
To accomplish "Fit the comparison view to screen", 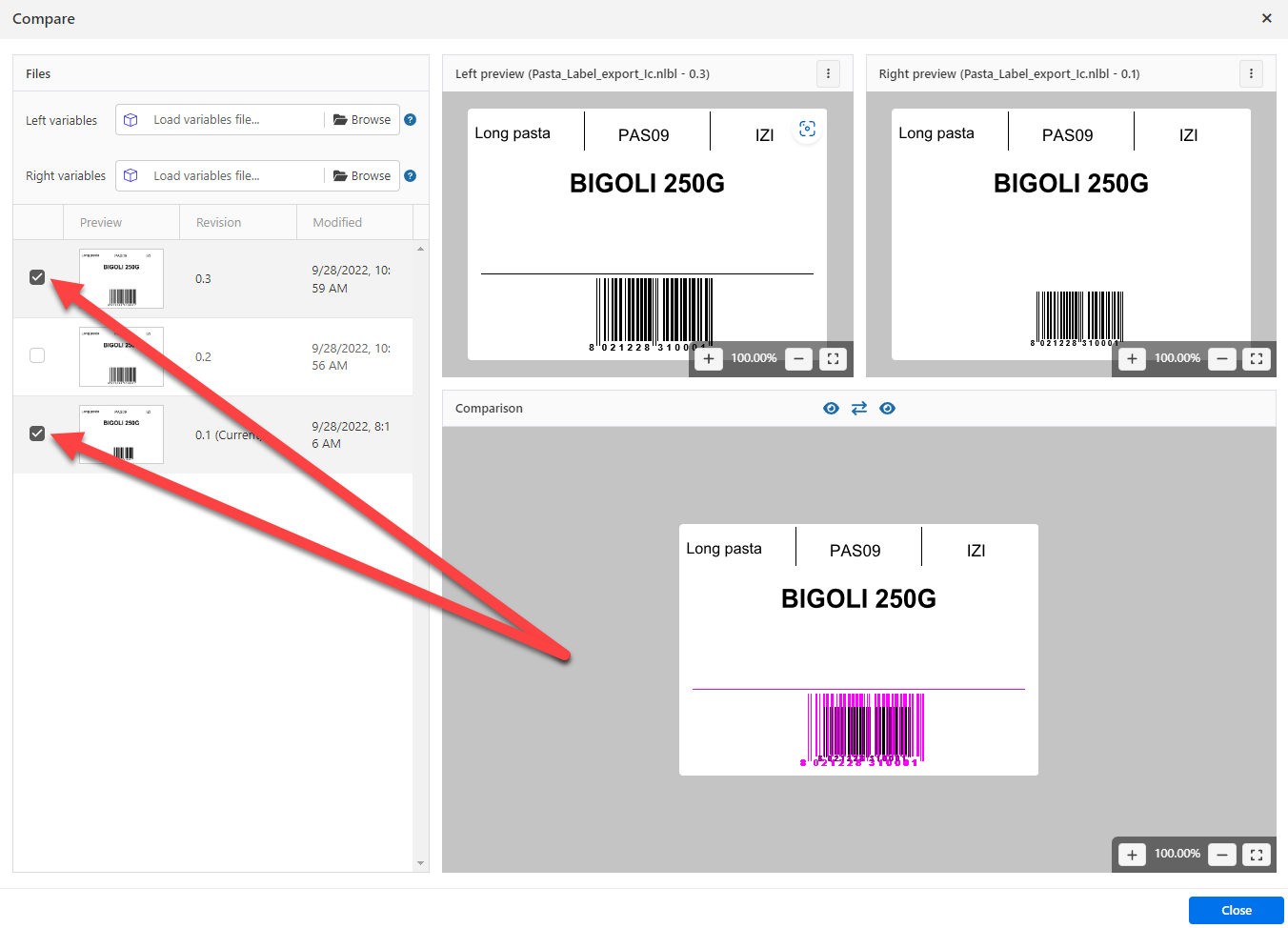I will [x=1257, y=855].
